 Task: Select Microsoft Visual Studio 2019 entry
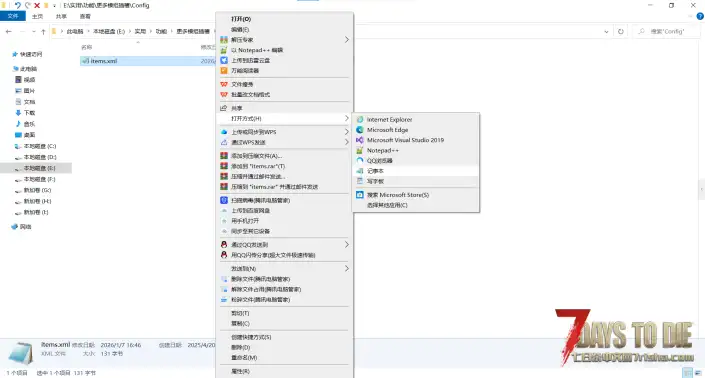(x=416, y=140)
